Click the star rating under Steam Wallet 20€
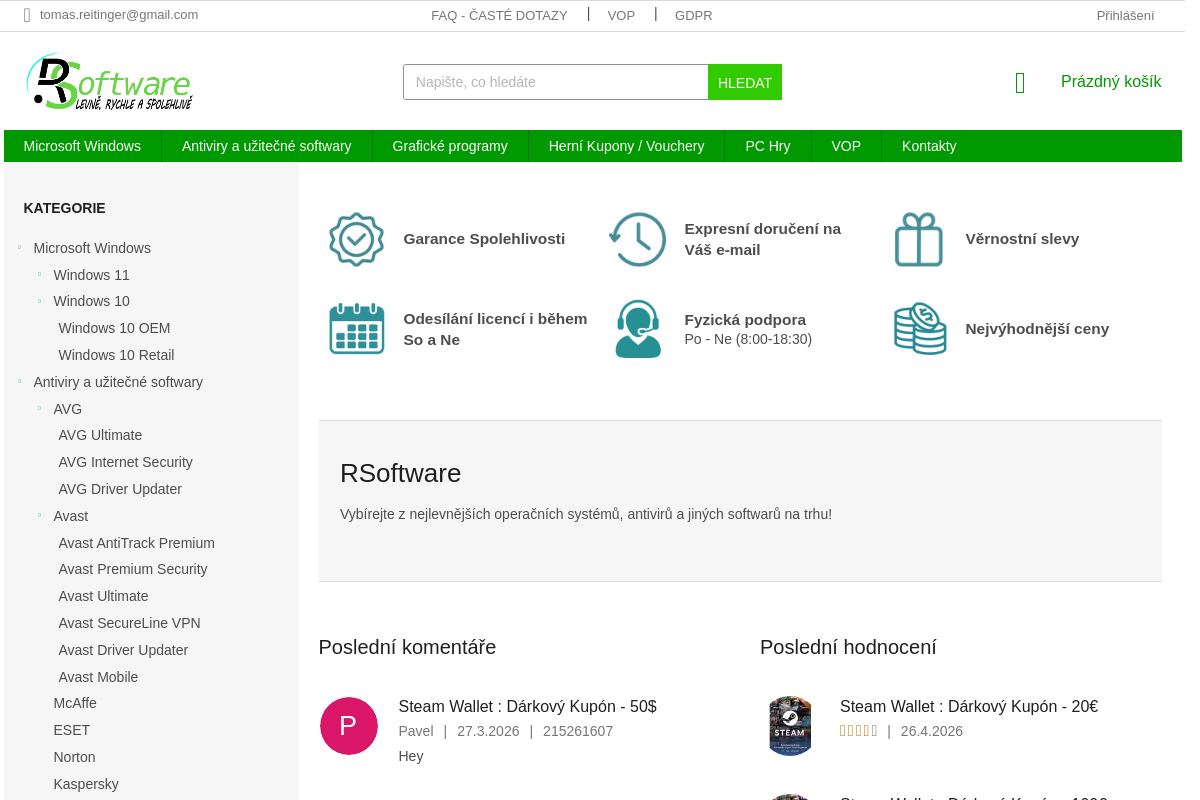 858,730
